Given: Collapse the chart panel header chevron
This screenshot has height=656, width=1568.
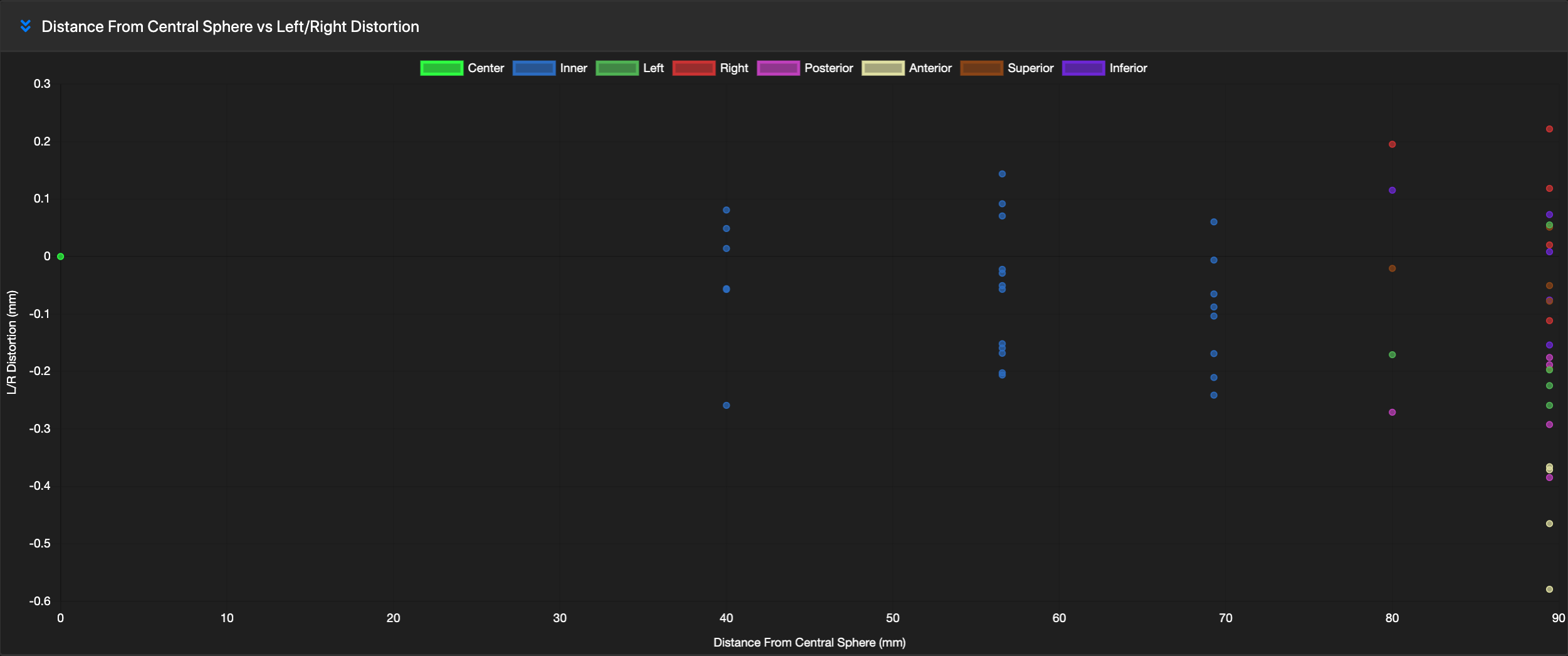Looking at the screenshot, I should click(25, 26).
